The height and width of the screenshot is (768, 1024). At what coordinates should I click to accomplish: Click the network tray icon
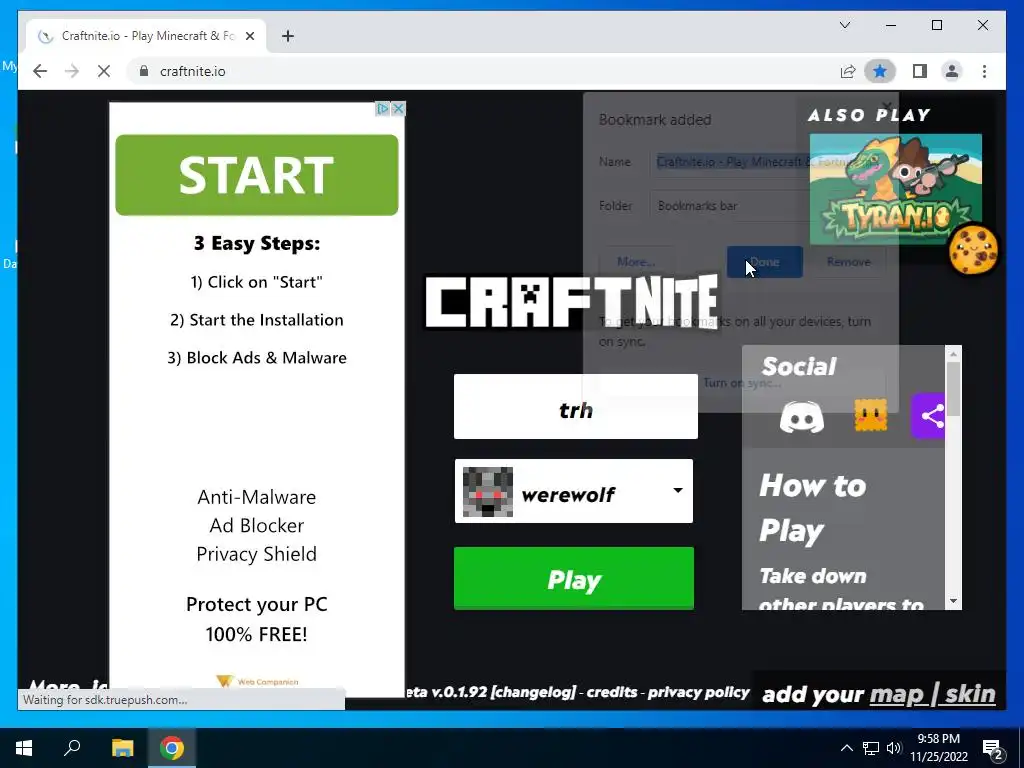(x=871, y=748)
